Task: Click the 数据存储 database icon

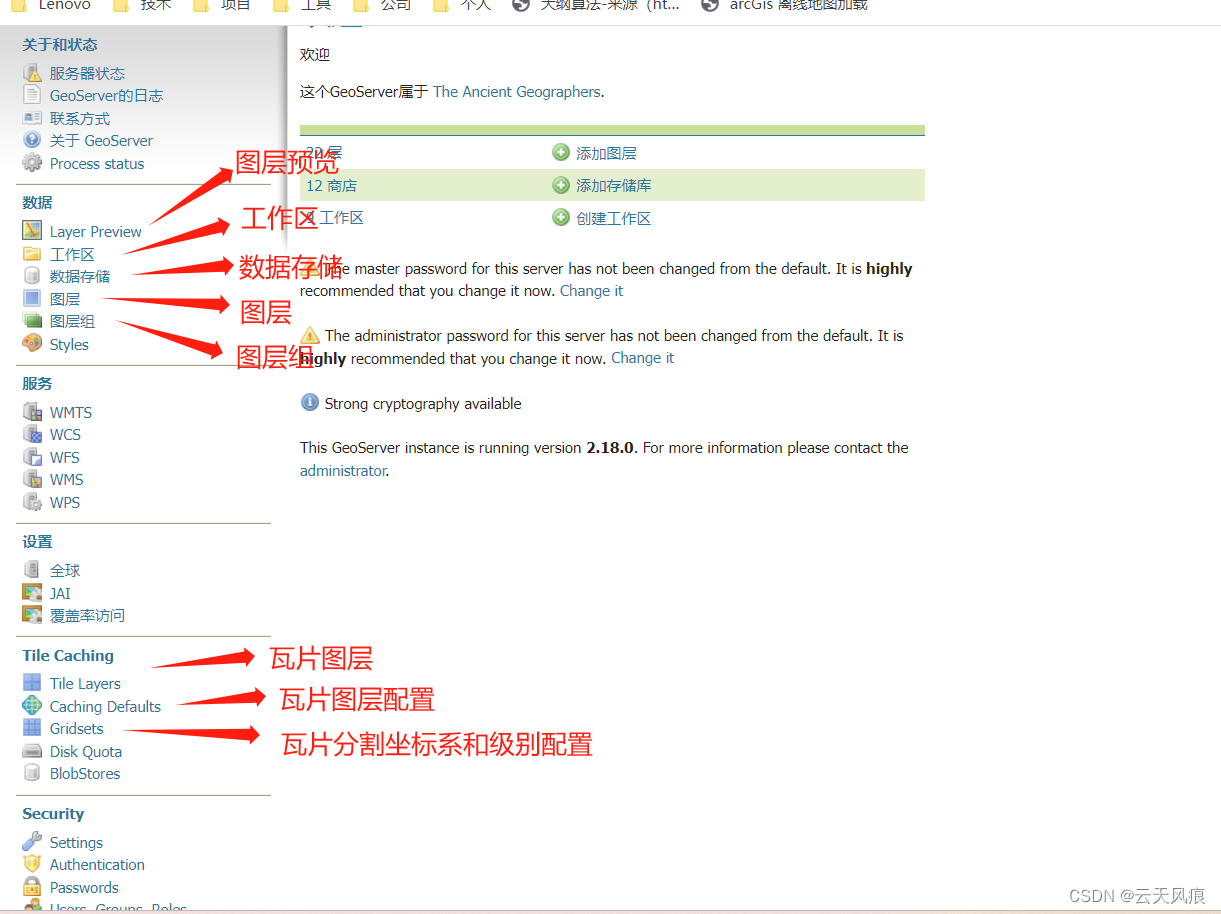Action: 32,276
